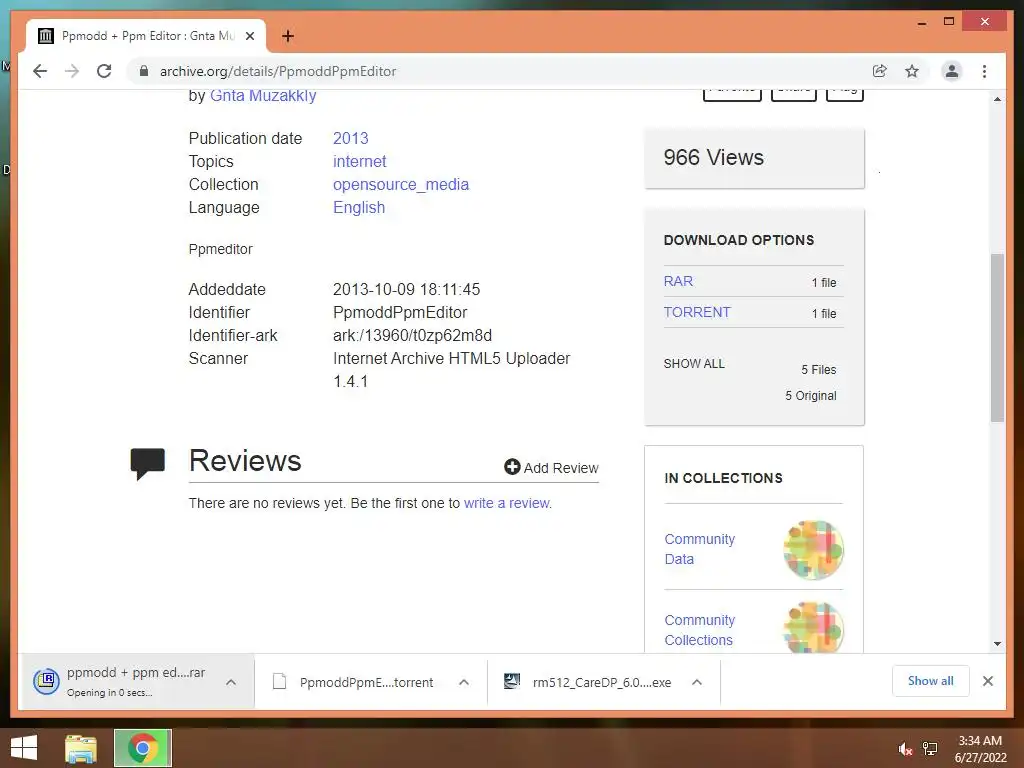Click the 2013 publication date link
The image size is (1024, 768).
(351, 138)
